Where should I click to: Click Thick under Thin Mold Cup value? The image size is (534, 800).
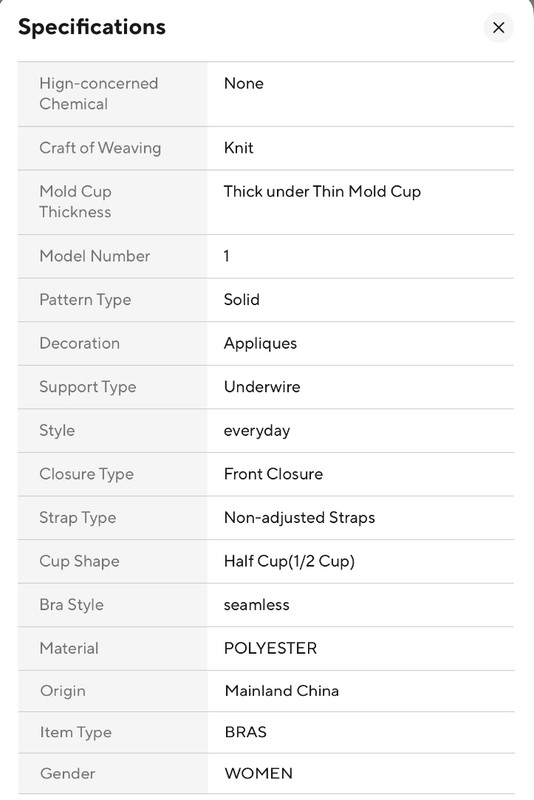point(322,192)
